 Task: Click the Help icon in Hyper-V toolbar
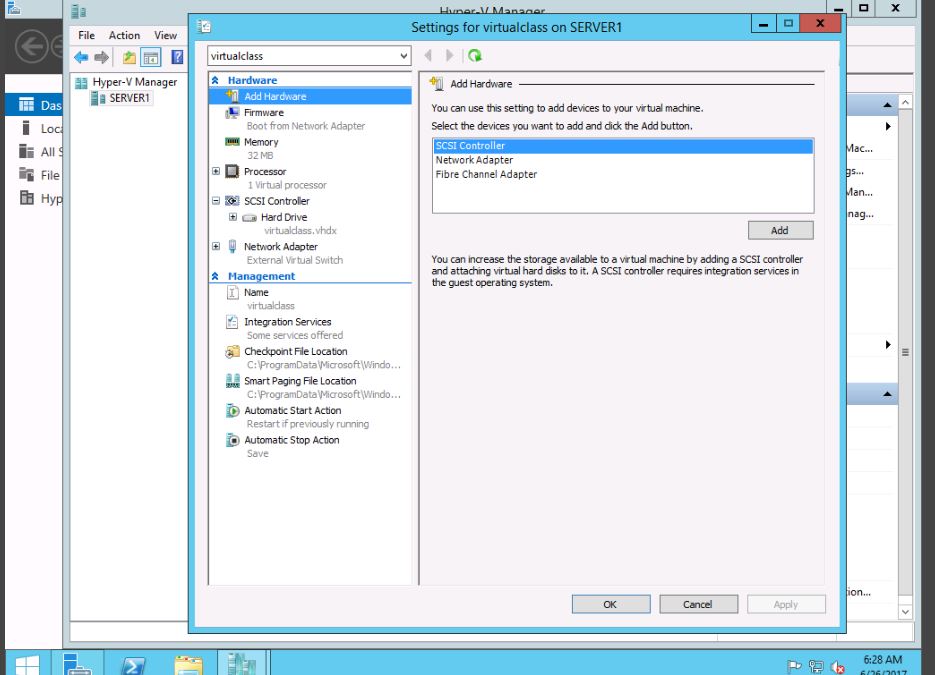177,57
